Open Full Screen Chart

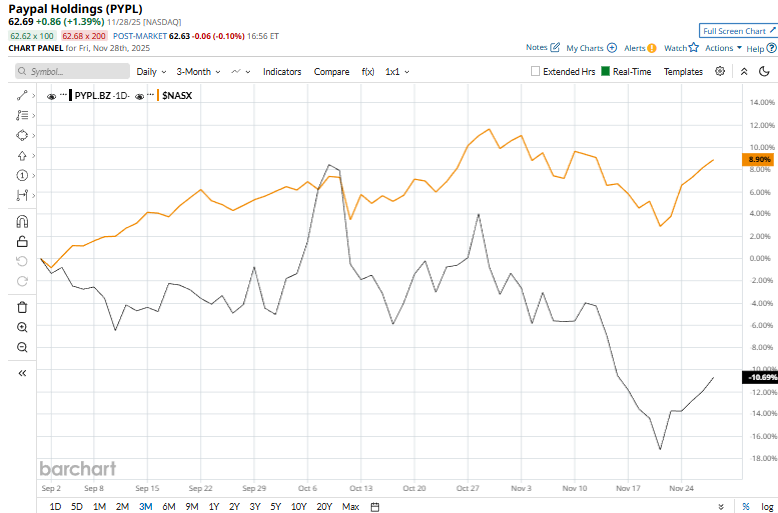[738, 31]
